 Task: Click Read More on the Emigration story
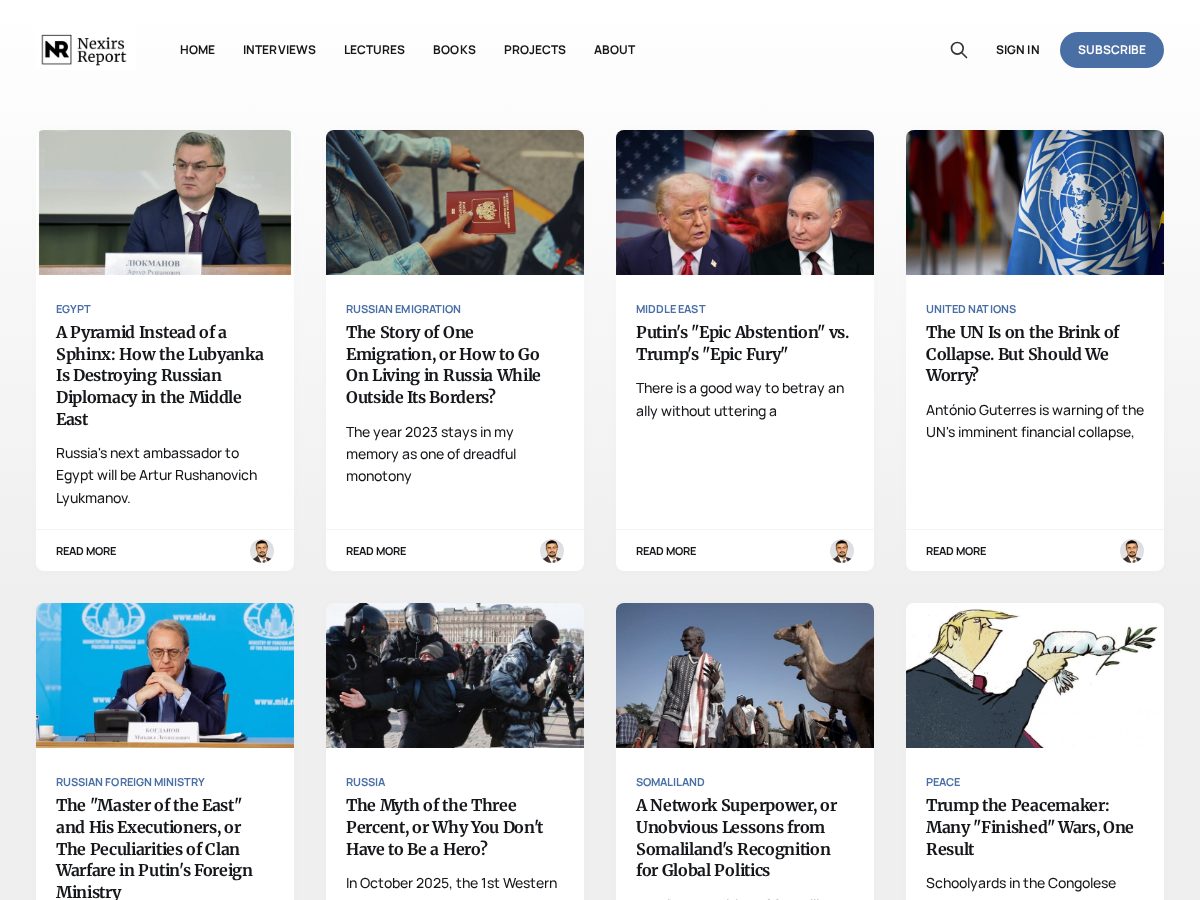coord(376,551)
